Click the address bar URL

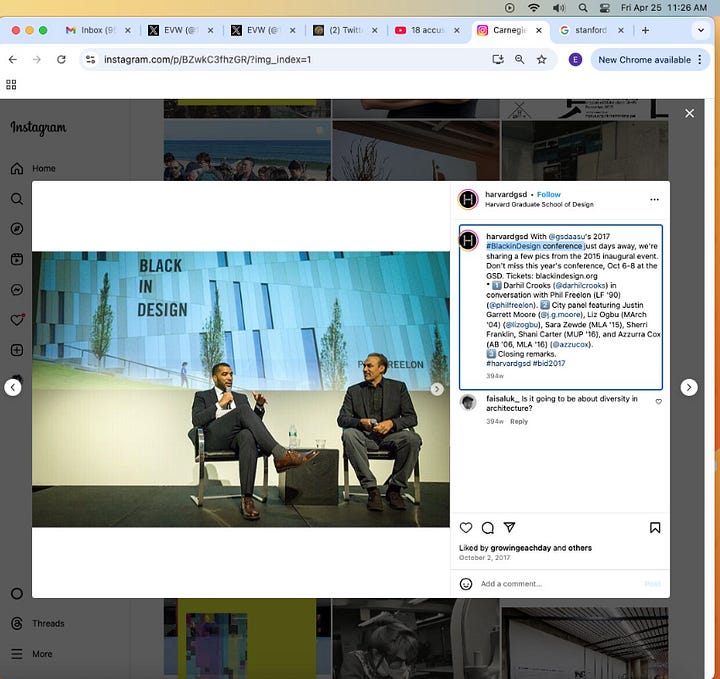207,60
